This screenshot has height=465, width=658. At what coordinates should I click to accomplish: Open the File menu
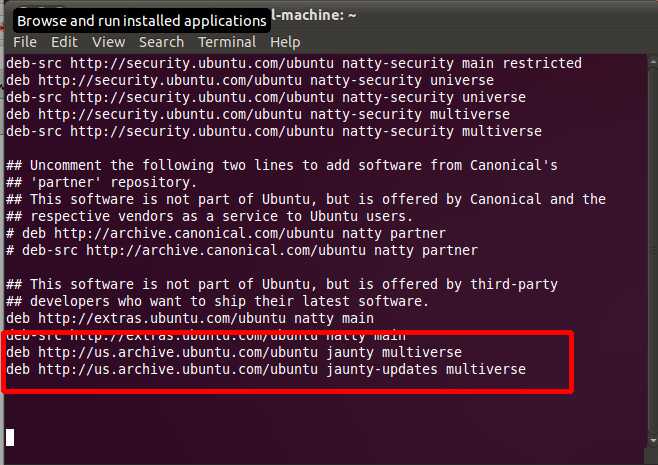tap(25, 42)
